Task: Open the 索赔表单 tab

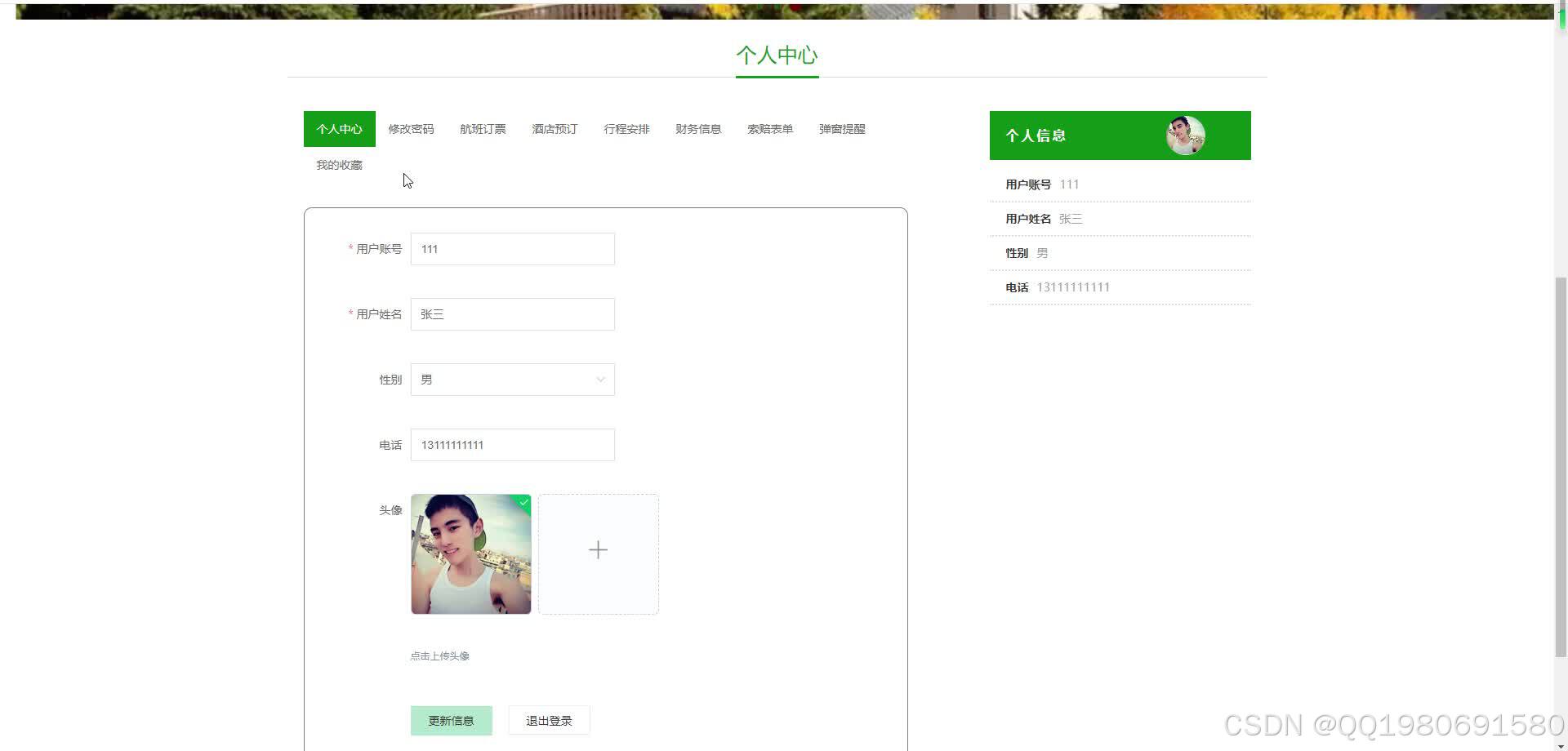Action: click(769, 128)
